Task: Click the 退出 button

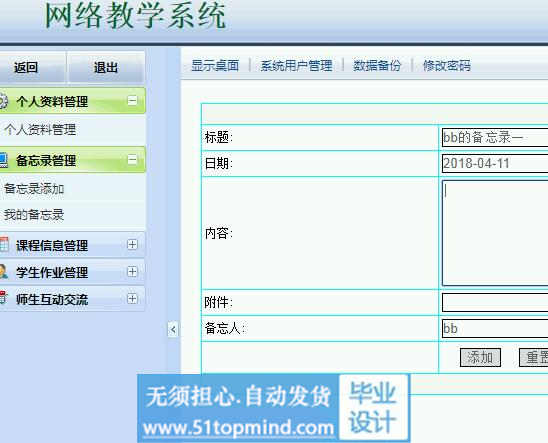Action: click(106, 67)
